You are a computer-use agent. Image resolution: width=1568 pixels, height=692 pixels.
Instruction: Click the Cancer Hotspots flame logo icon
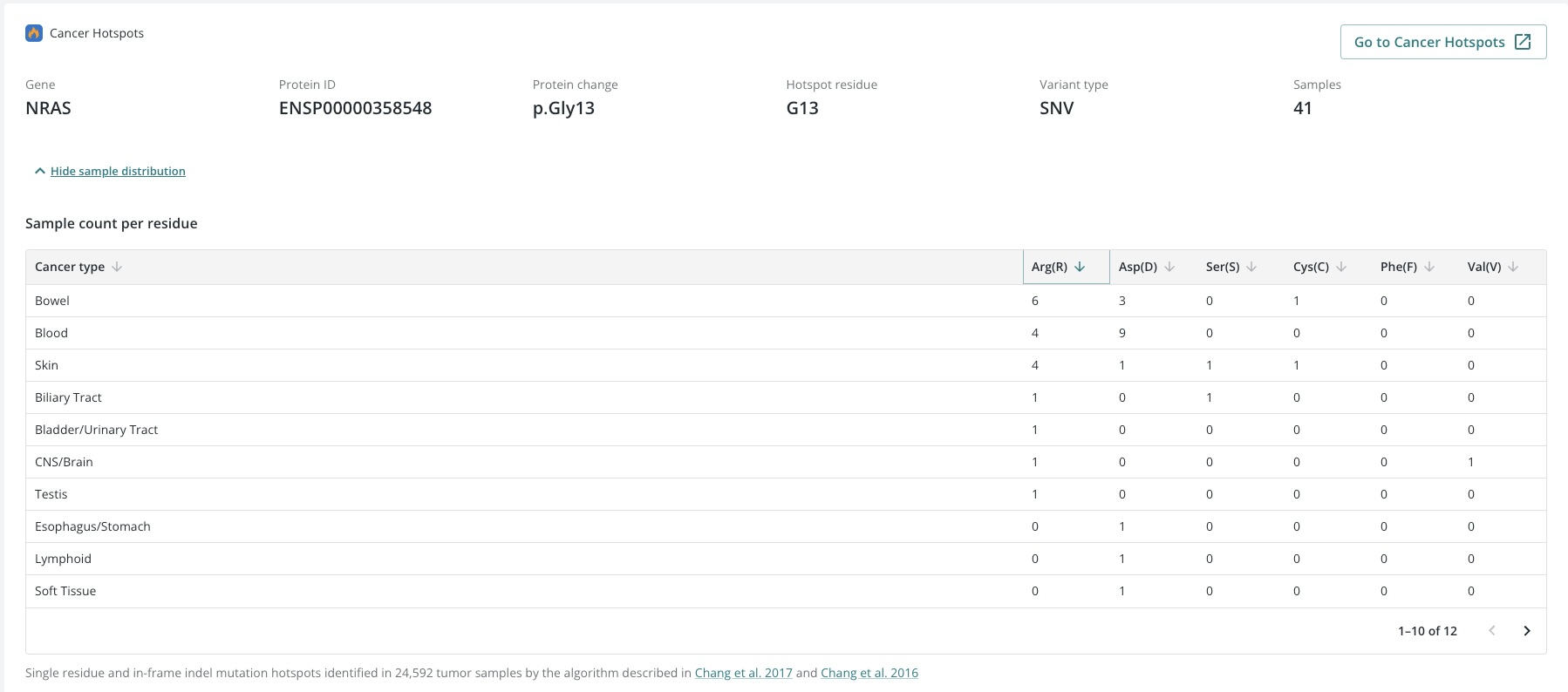pos(34,33)
